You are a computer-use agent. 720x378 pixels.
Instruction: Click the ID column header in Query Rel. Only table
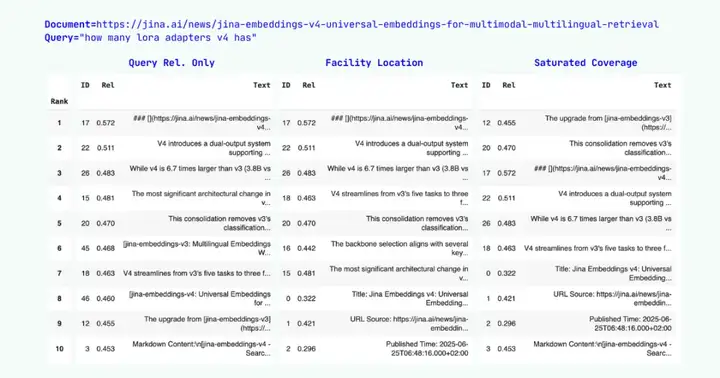[x=85, y=85]
